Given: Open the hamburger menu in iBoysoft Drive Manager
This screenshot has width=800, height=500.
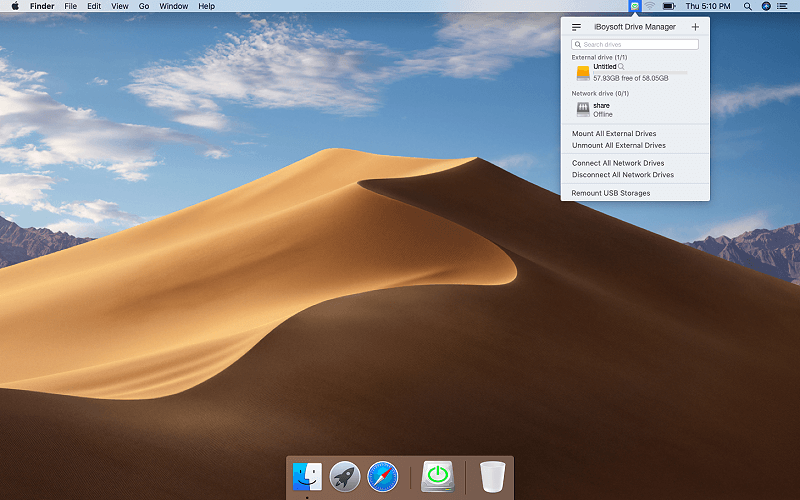Looking at the screenshot, I should click(576, 27).
